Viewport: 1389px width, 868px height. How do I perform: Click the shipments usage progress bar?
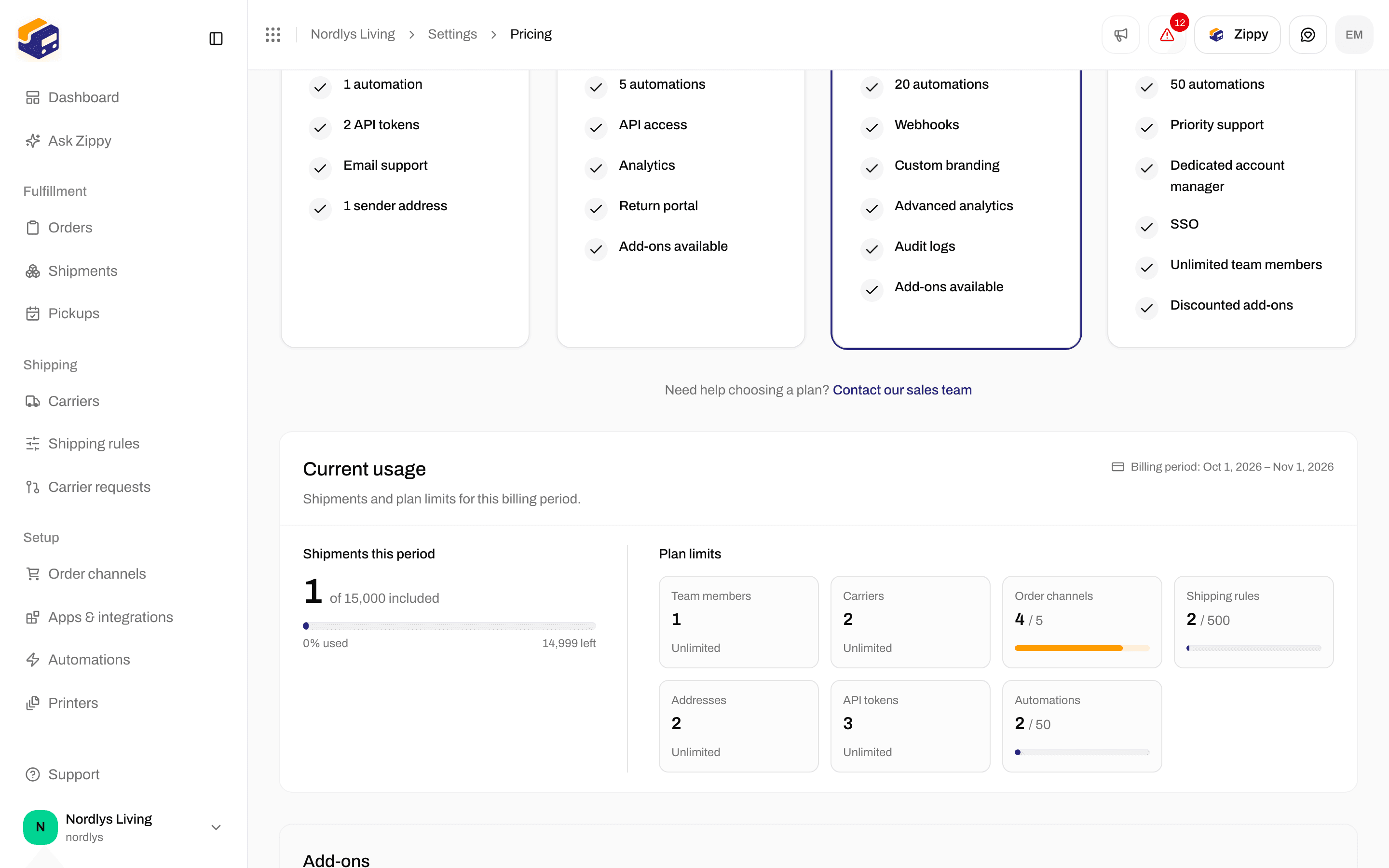coord(449,626)
